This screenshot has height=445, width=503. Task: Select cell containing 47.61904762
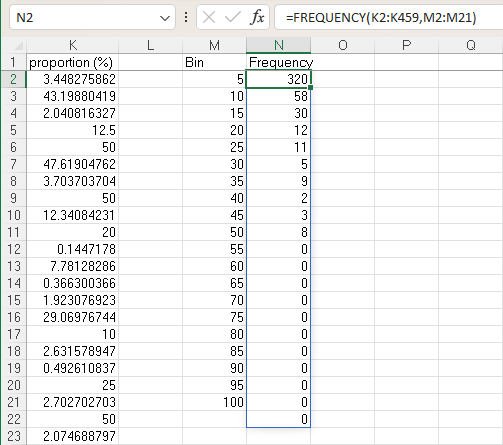73,164
